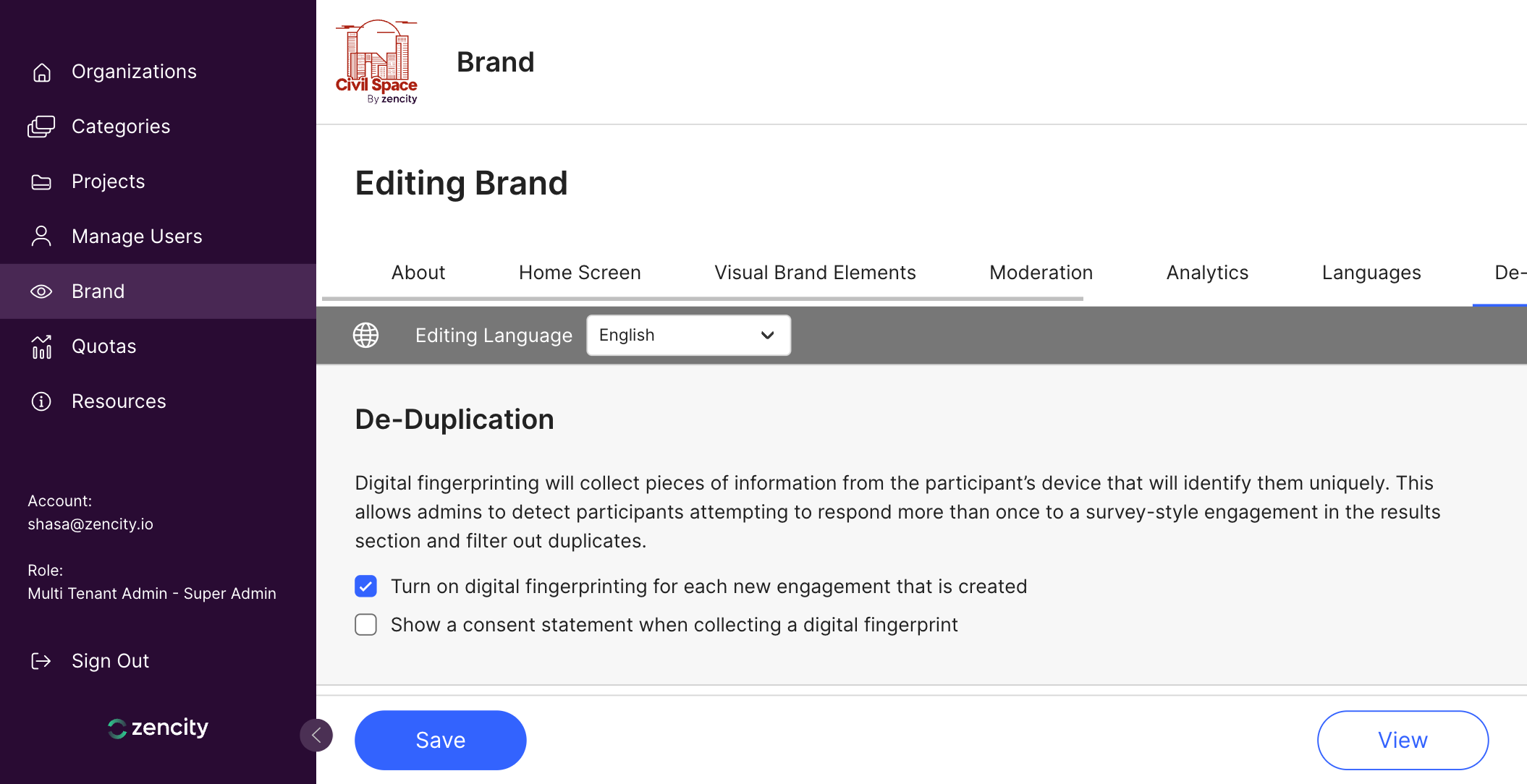Open the Moderation tab
This screenshot has width=1527, height=784.
(x=1041, y=273)
